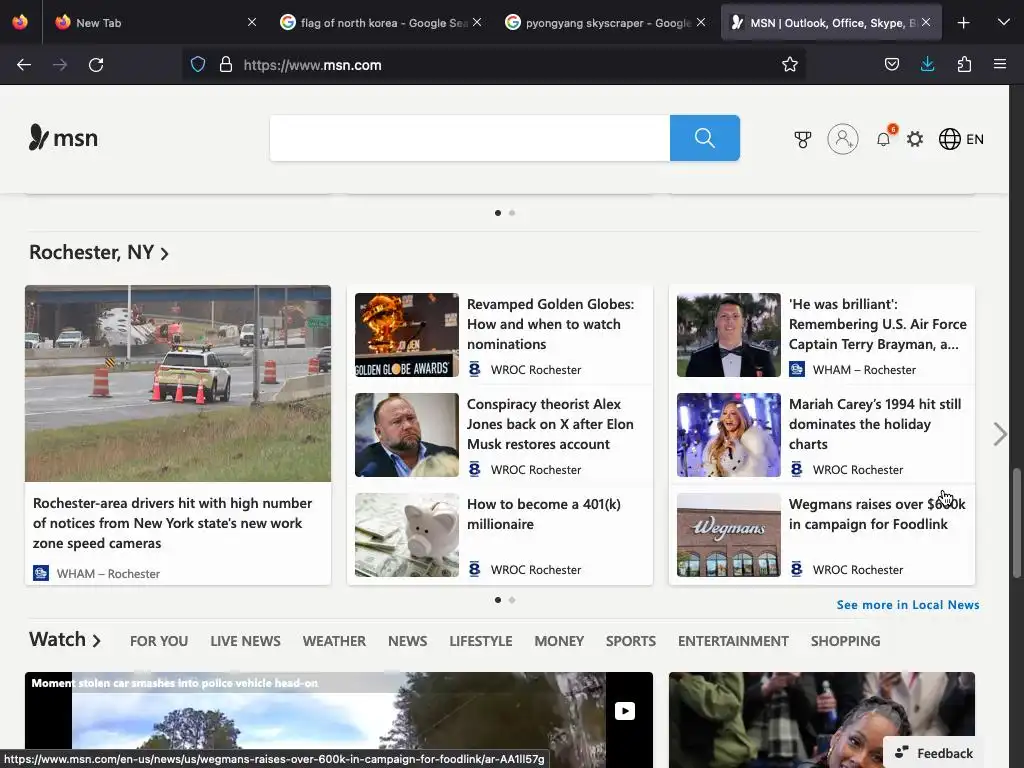Viewport: 1024px width, 768px height.
Task: Bookmark this page with the star icon
Action: tap(790, 65)
